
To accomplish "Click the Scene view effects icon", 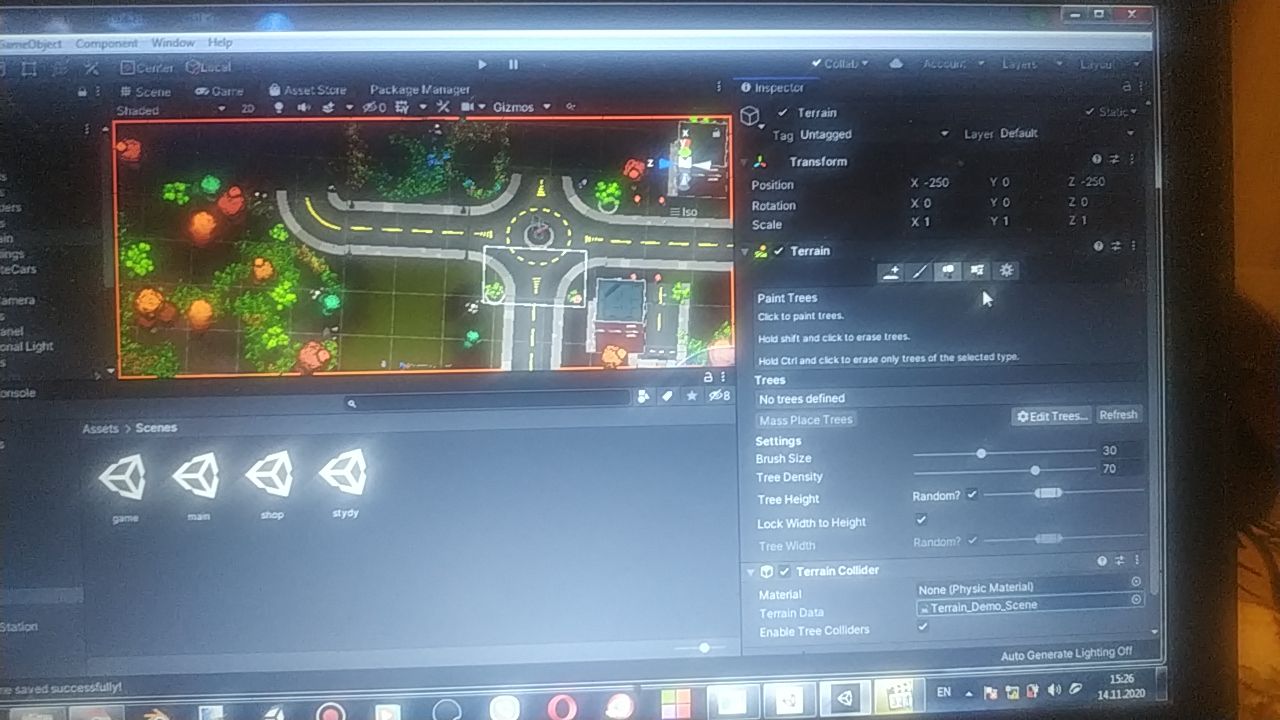I will tap(328, 107).
